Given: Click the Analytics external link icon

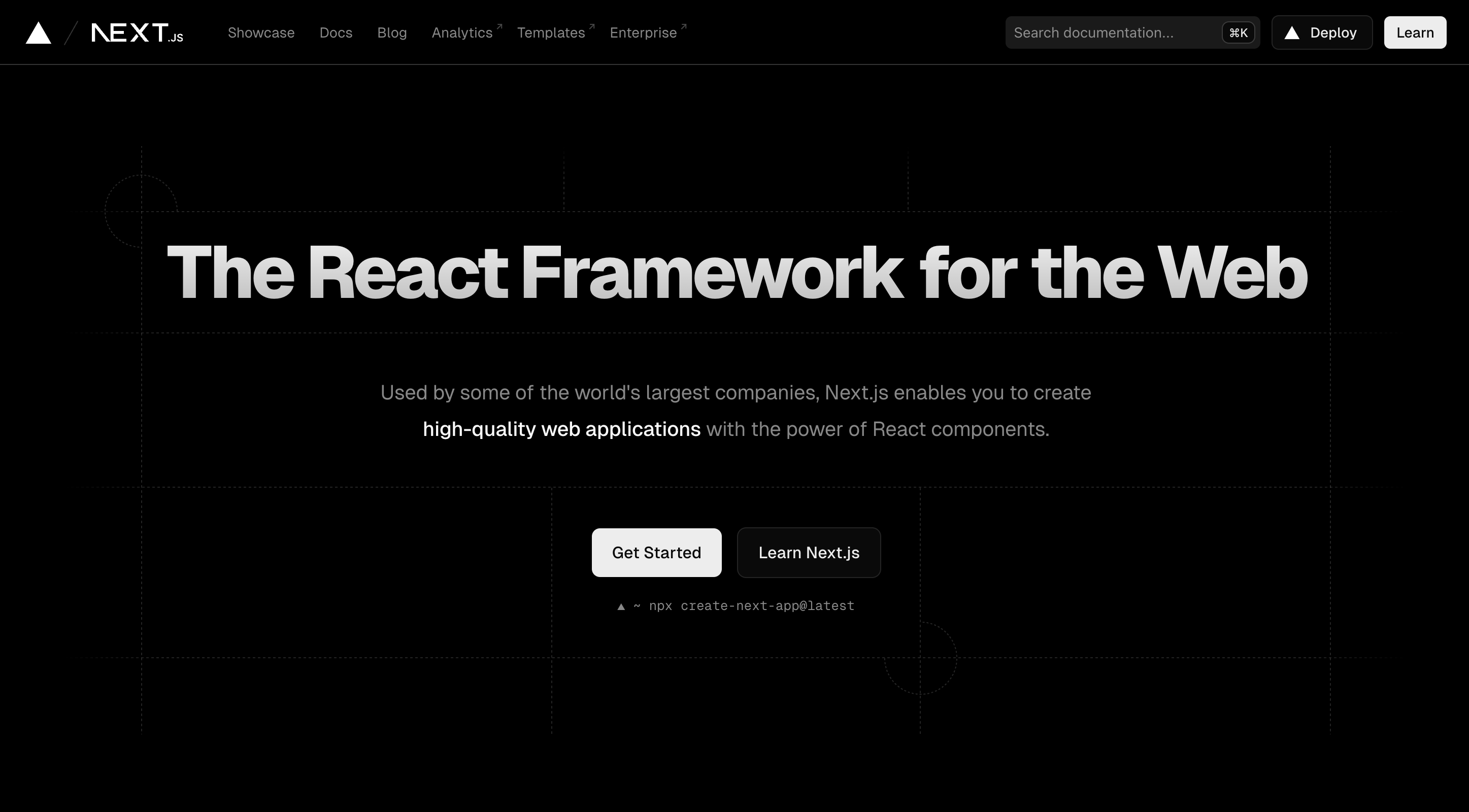Looking at the screenshot, I should tap(499, 25).
